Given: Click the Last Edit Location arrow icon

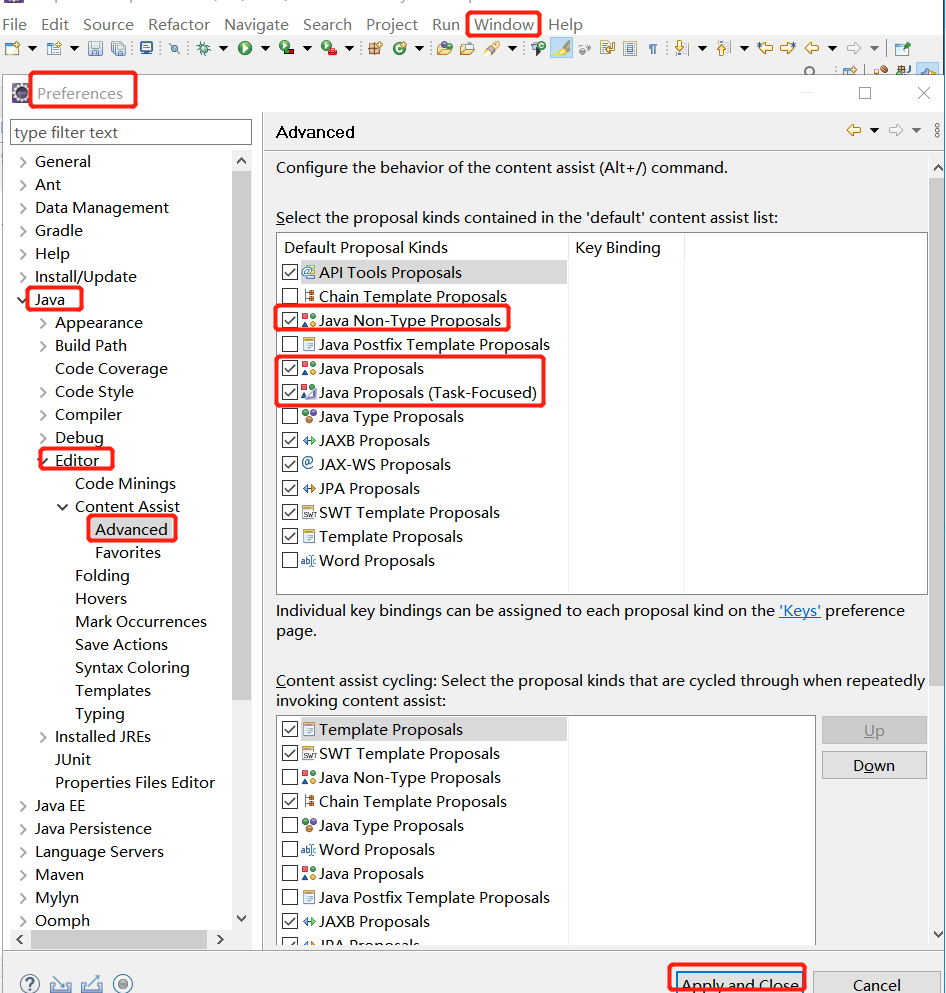Looking at the screenshot, I should click(765, 48).
